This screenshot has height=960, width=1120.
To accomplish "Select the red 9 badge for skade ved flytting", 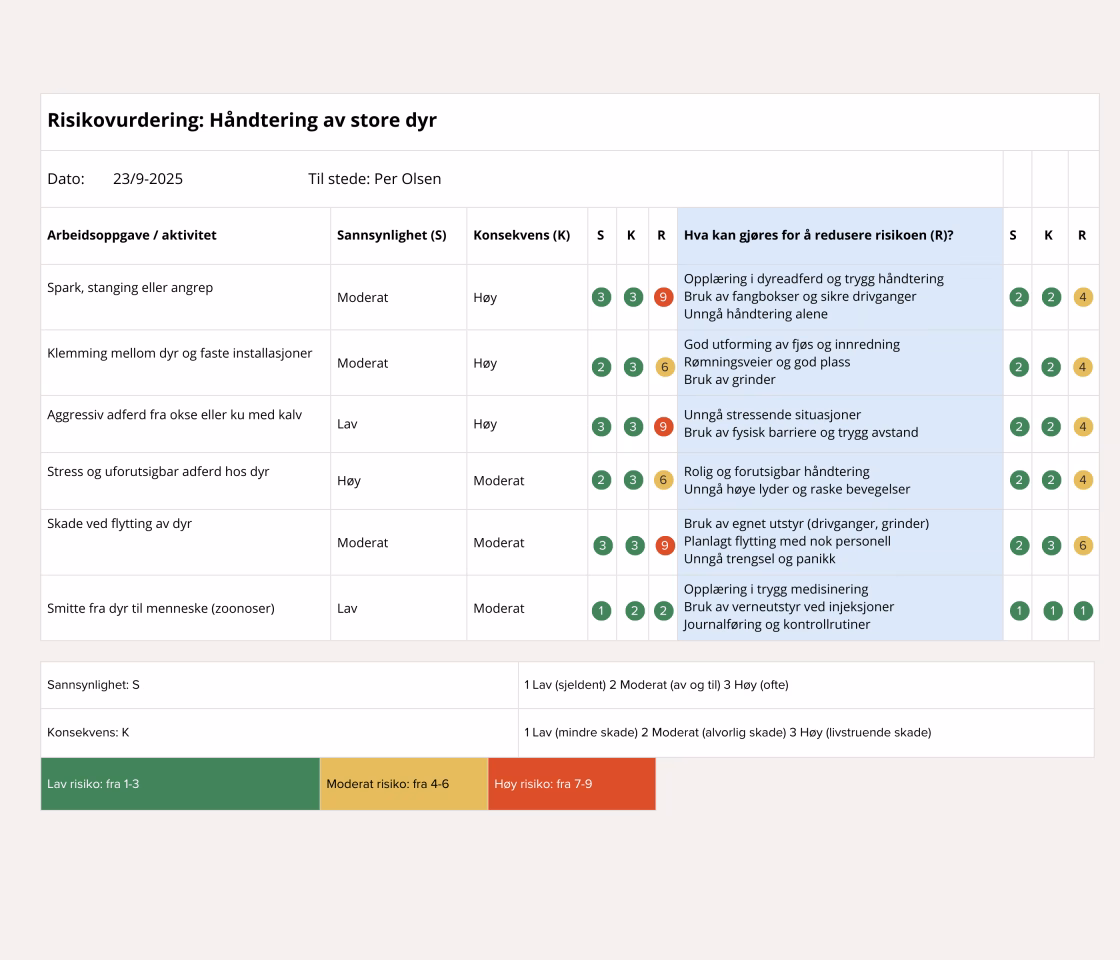I will (x=662, y=546).
